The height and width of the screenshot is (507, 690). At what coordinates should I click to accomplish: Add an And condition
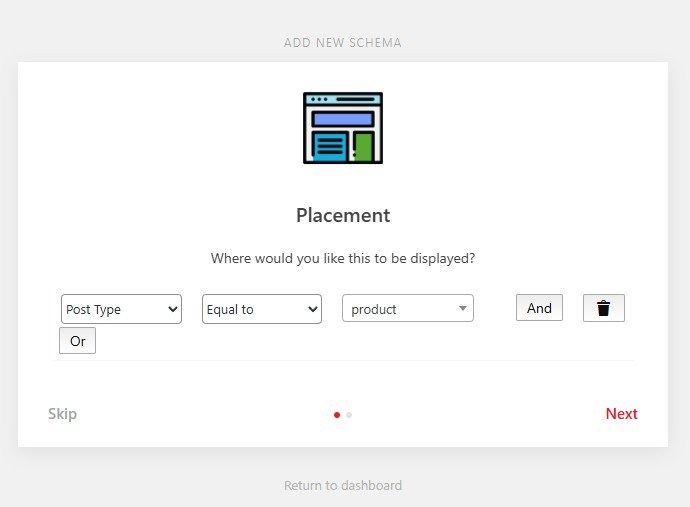coord(539,308)
